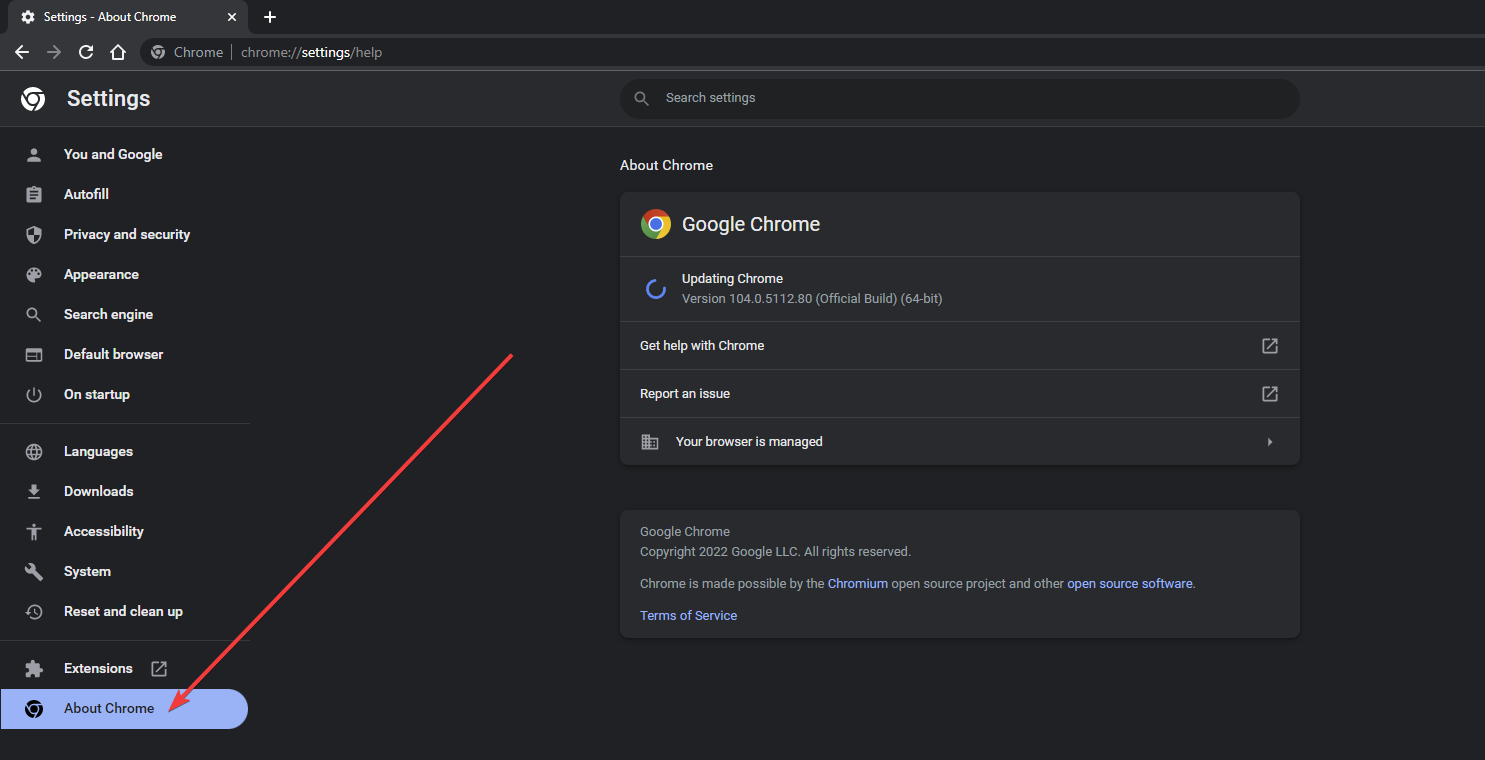Image resolution: width=1485 pixels, height=760 pixels.
Task: Click the Accessibility figure icon
Action: 34,531
